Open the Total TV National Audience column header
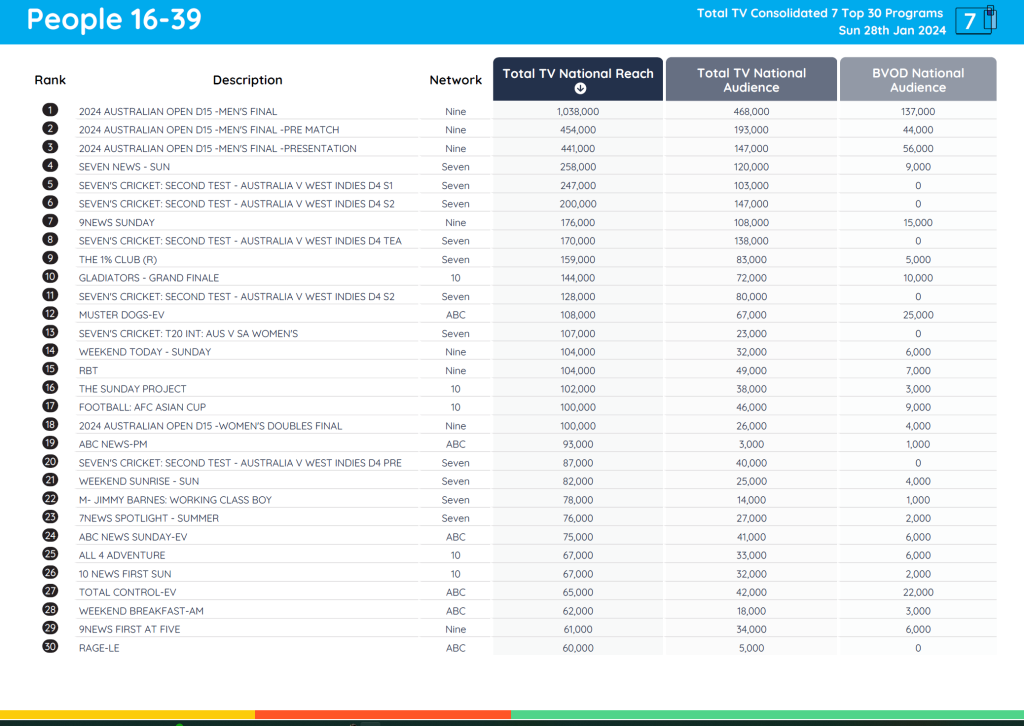The height and width of the screenshot is (726, 1024). (751, 80)
